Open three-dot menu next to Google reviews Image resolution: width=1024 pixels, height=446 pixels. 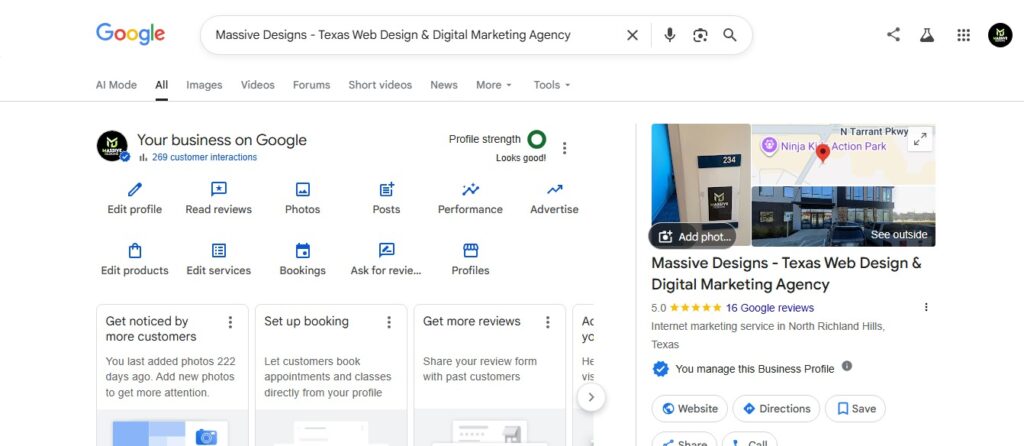(925, 307)
